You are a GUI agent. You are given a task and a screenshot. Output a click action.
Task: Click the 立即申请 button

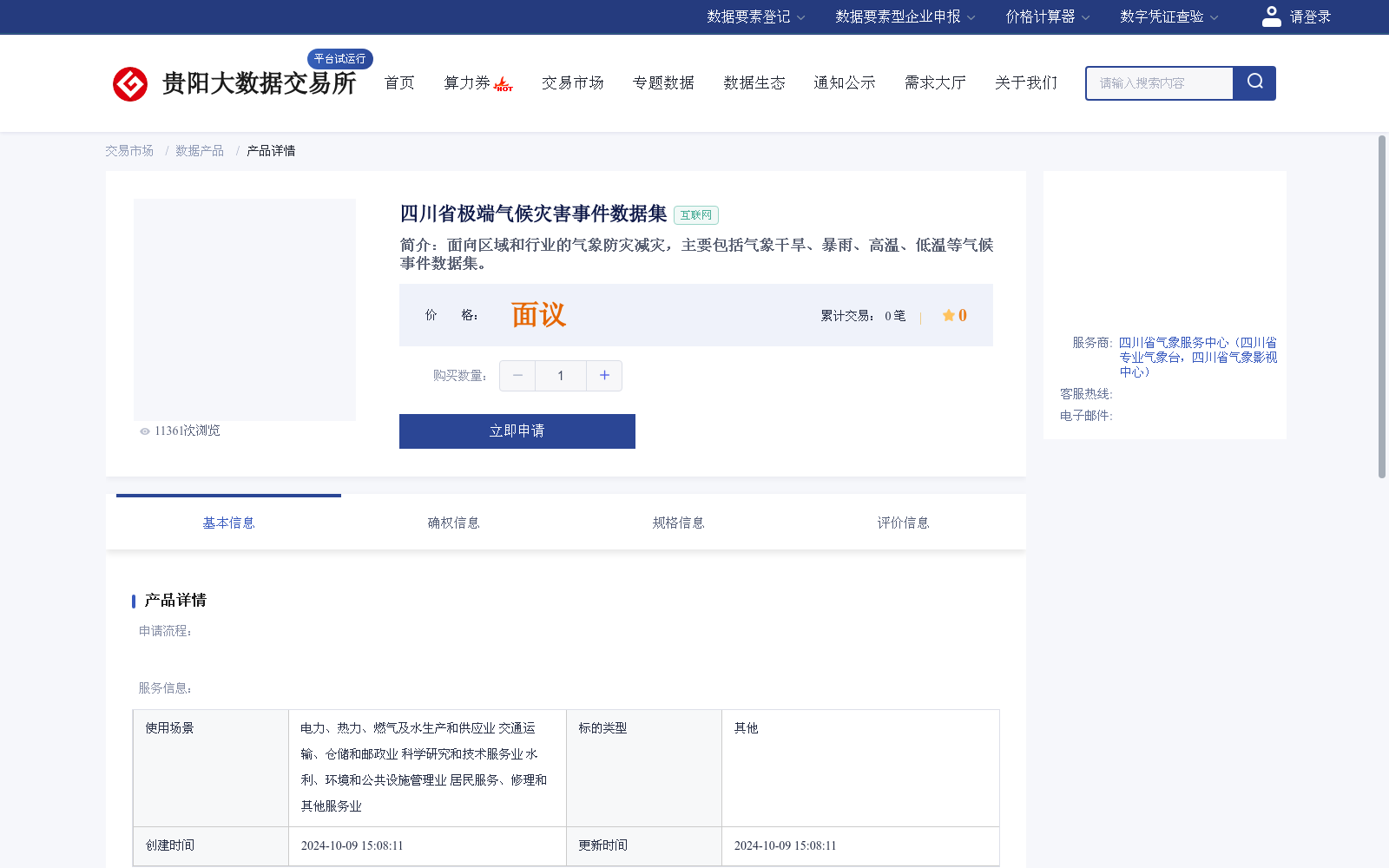(517, 431)
